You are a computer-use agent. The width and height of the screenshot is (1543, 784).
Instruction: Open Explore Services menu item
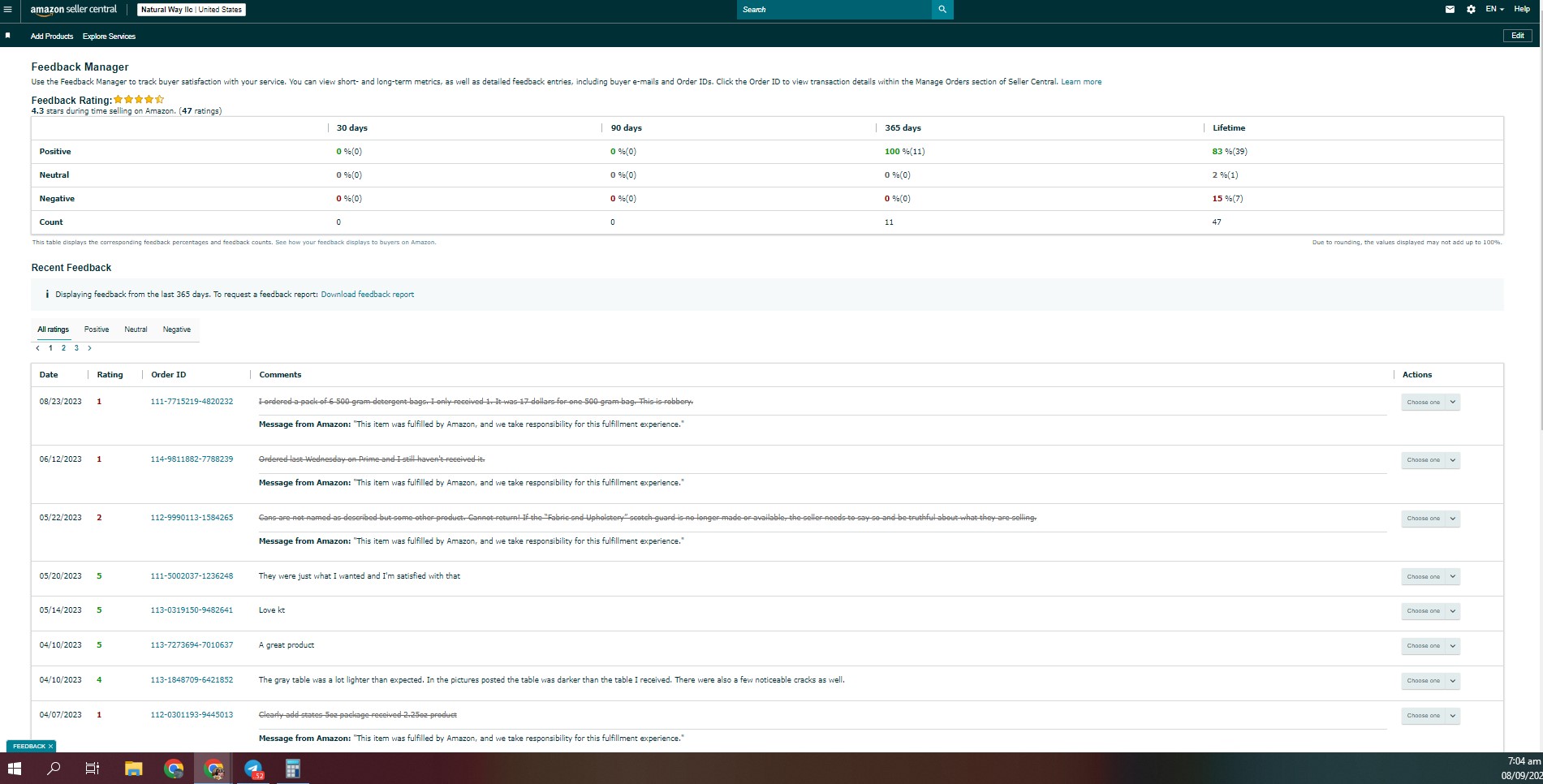[109, 37]
